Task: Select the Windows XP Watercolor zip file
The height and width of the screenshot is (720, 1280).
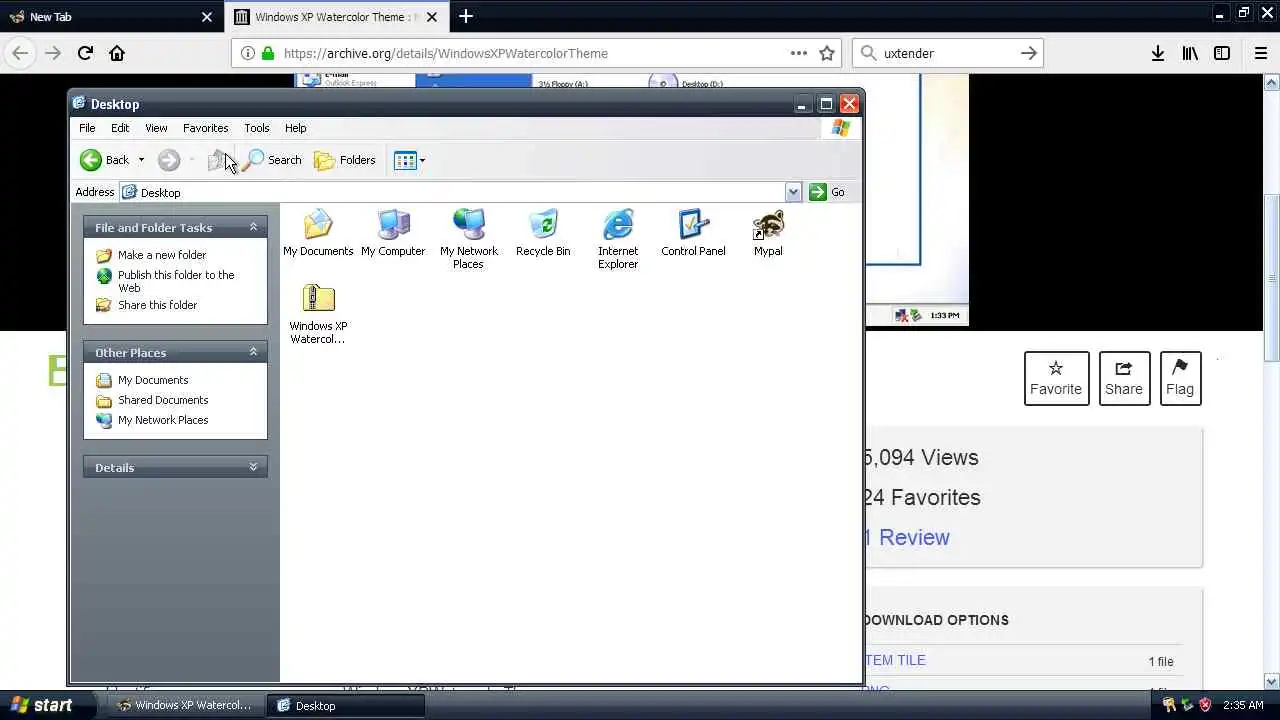Action: click(x=318, y=314)
